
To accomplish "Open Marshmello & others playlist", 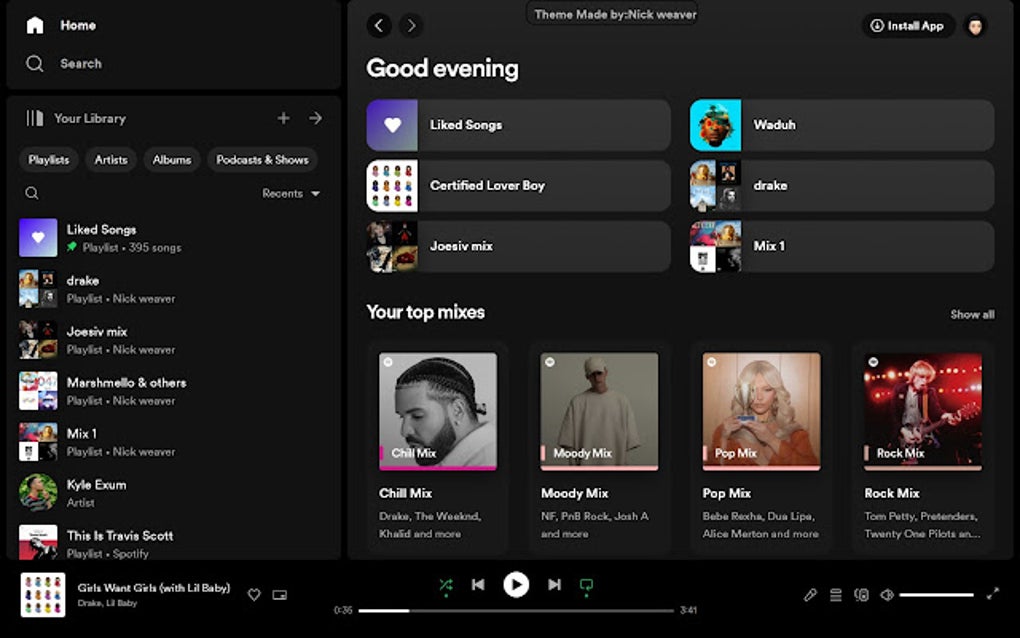I will pos(174,391).
